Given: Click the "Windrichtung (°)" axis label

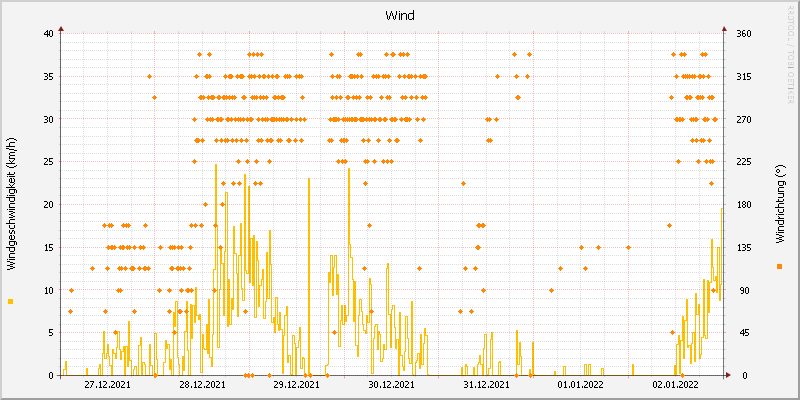Looking at the screenshot, I should tap(779, 204).
